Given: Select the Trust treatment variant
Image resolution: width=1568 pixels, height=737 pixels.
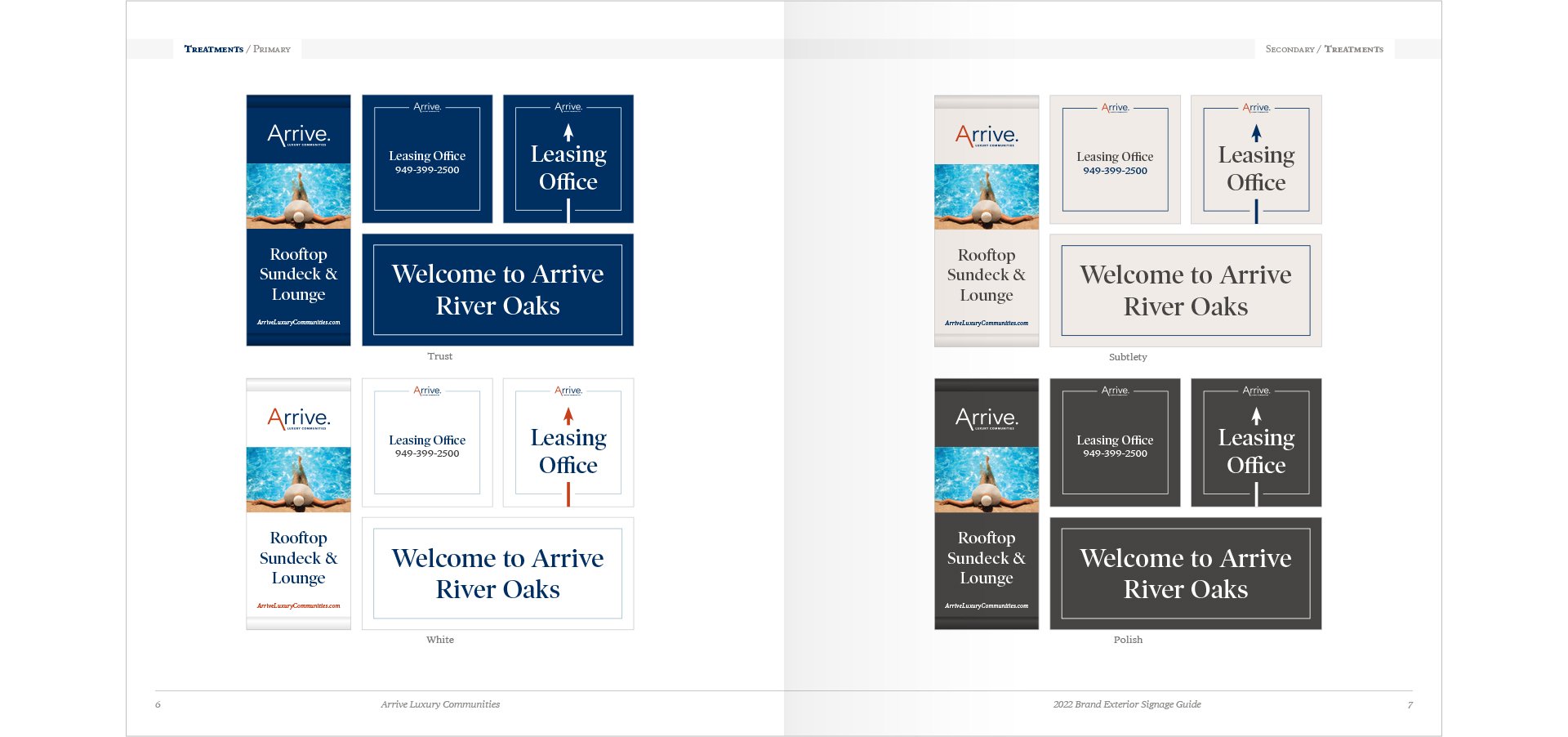Looking at the screenshot, I should pos(439,356).
